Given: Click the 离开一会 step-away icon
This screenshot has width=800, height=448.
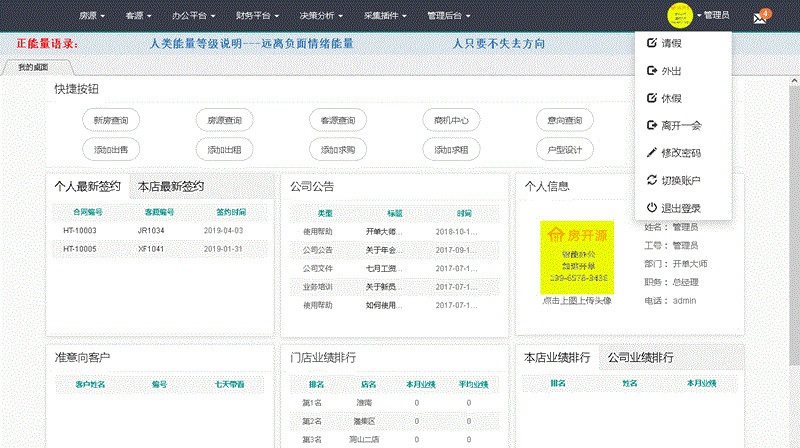Looking at the screenshot, I should click(652, 125).
